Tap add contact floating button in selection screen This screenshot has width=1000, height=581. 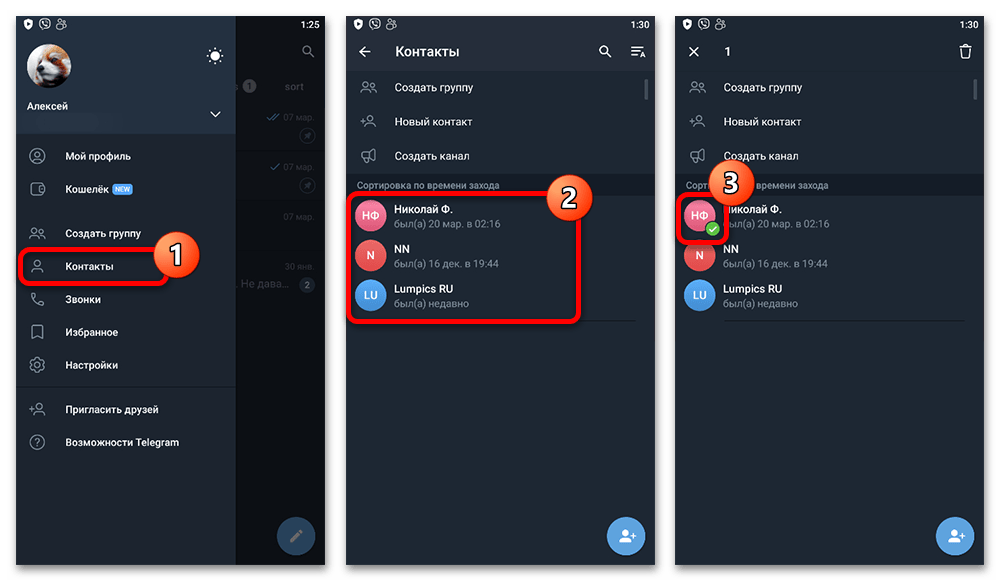pos(955,536)
